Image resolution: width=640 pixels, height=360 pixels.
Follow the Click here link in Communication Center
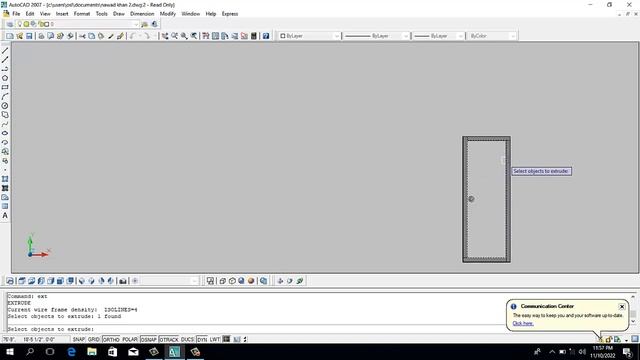[523, 323]
